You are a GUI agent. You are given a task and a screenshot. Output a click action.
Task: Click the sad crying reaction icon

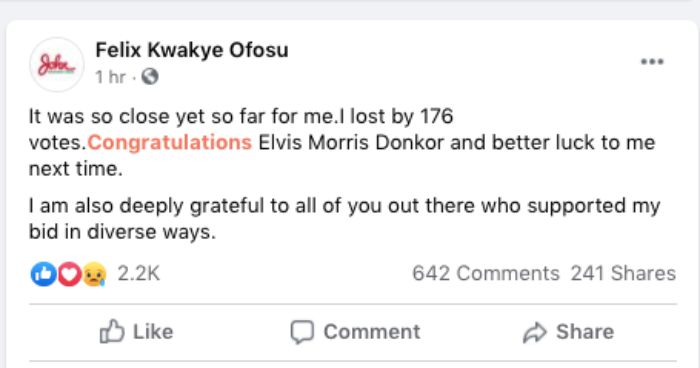(95, 274)
